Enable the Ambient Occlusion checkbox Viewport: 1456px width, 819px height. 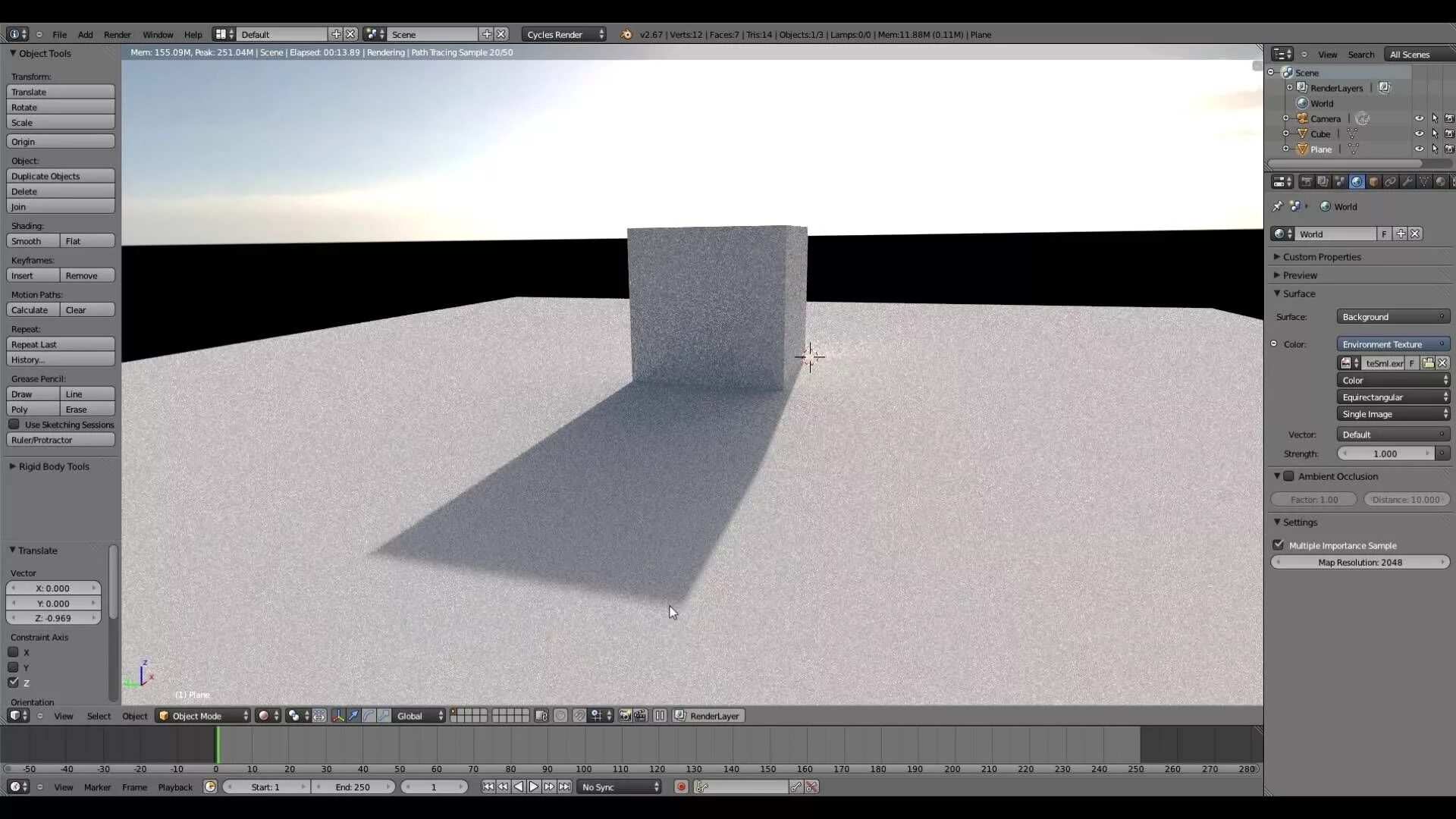point(1289,476)
